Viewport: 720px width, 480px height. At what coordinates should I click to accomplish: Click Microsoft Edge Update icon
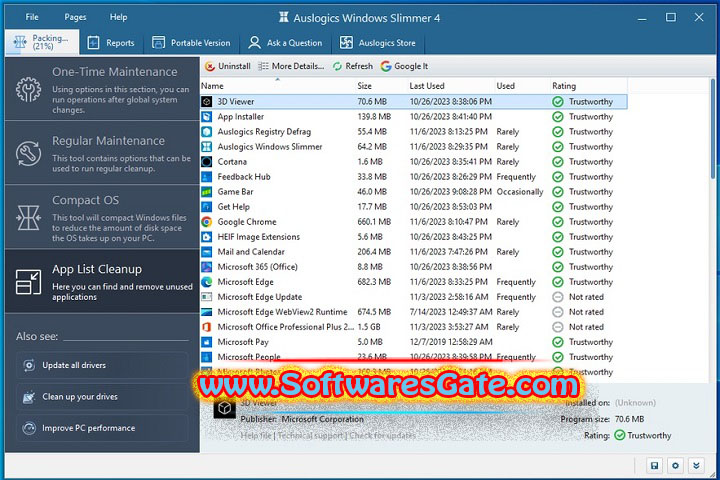[x=207, y=297]
